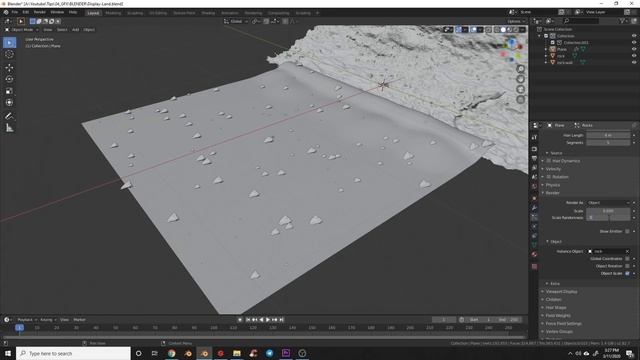
Task: Hide the rock object in outliner
Action: pyautogui.click(x=634, y=56)
